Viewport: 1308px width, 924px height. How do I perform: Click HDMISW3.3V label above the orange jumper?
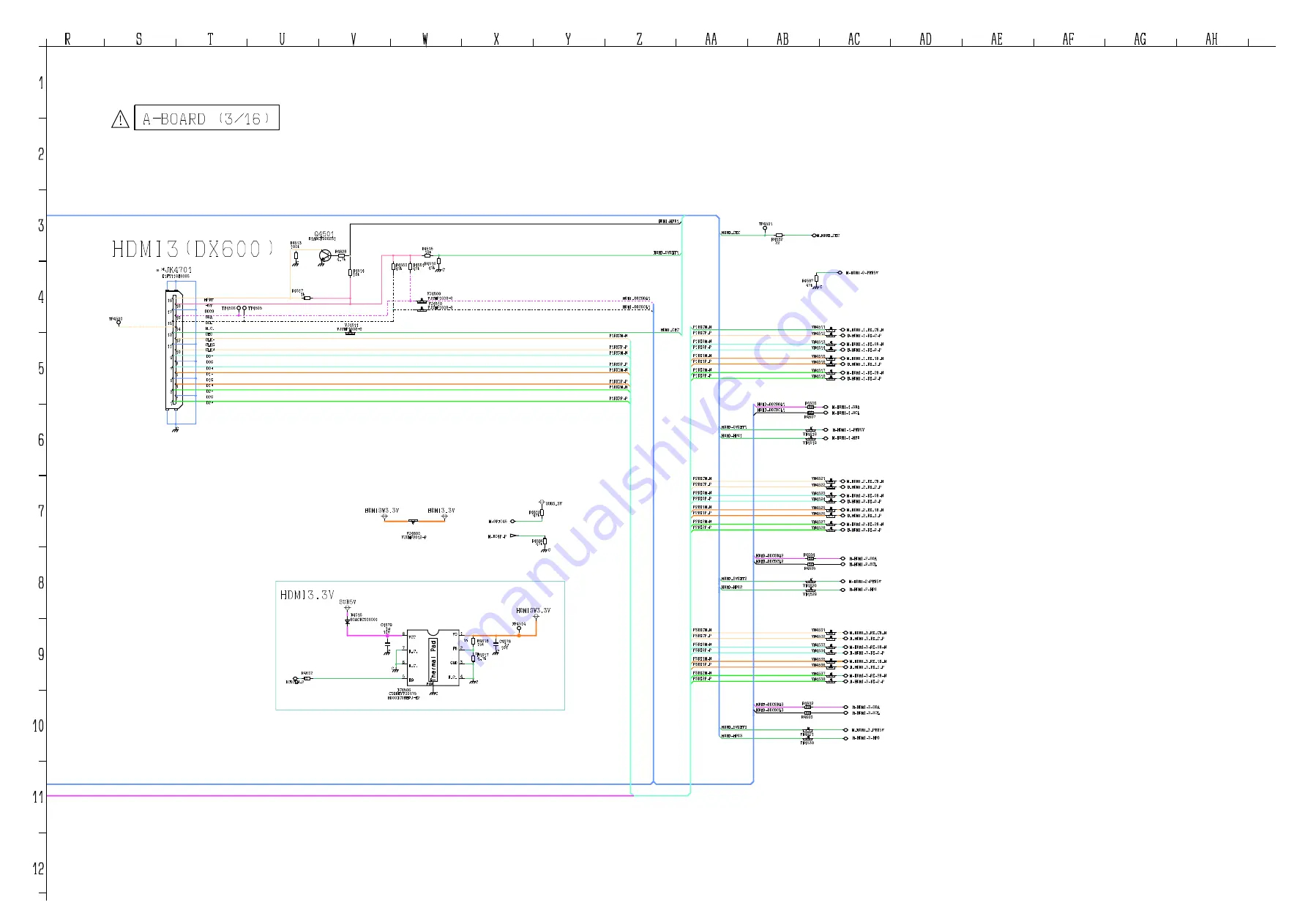coord(382,511)
